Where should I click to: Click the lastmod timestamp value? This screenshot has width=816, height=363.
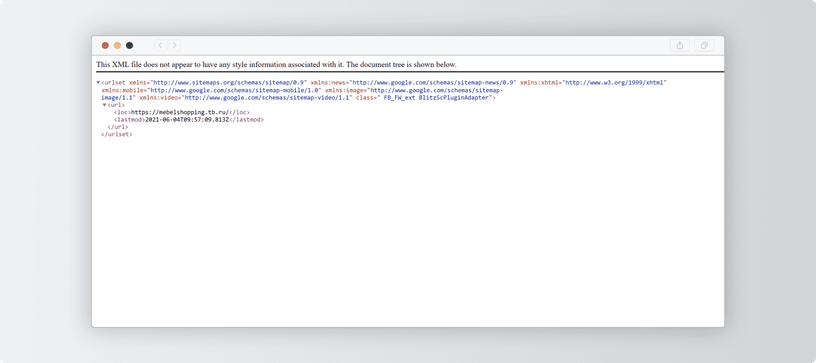[187, 120]
